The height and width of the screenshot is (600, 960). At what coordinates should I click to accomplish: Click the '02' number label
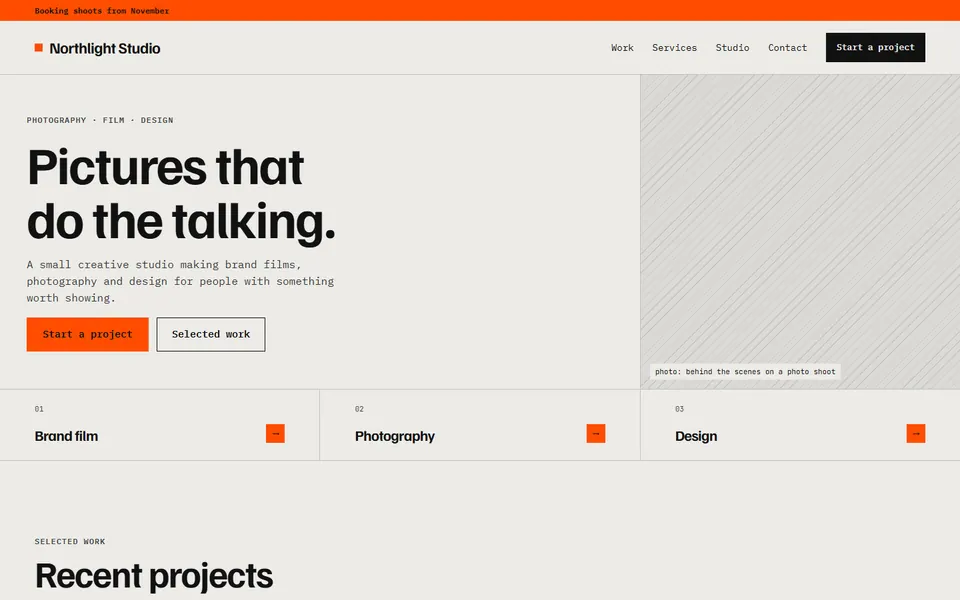(x=359, y=408)
